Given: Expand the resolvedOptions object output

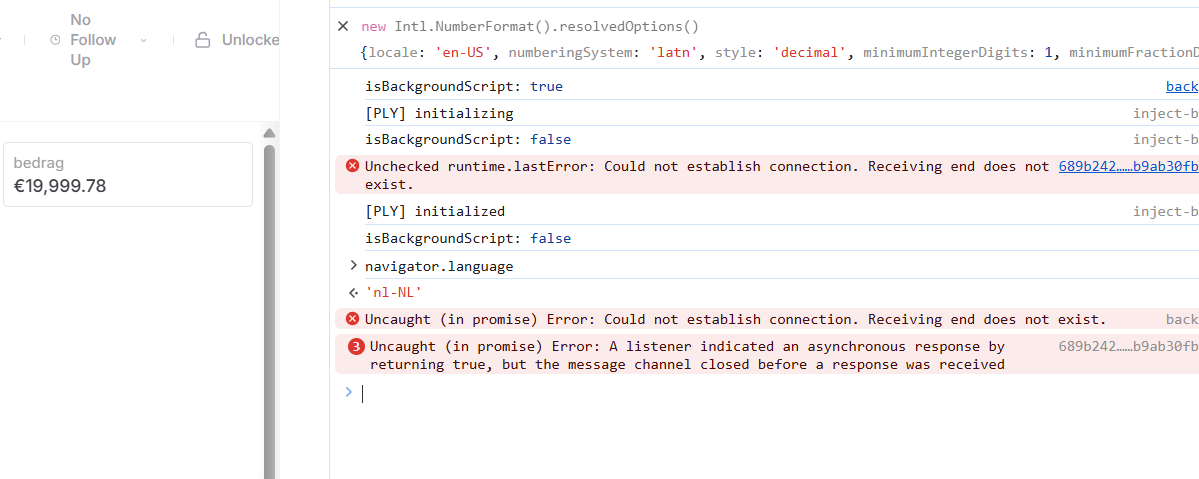Looking at the screenshot, I should 779,54.
